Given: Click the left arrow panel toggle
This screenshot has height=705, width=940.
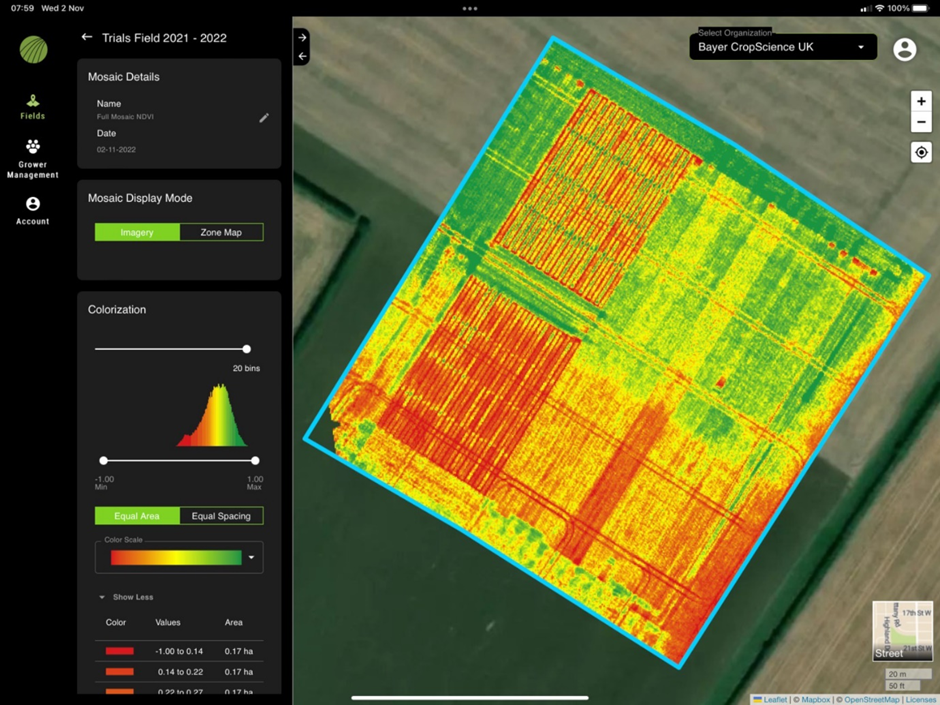Looking at the screenshot, I should click(302, 56).
